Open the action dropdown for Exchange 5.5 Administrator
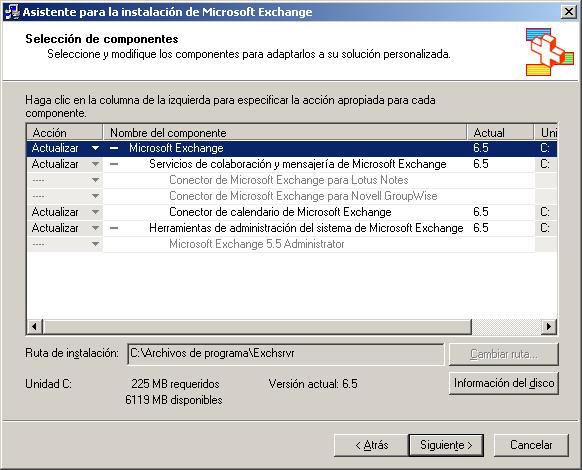The image size is (582, 470). tap(95, 244)
